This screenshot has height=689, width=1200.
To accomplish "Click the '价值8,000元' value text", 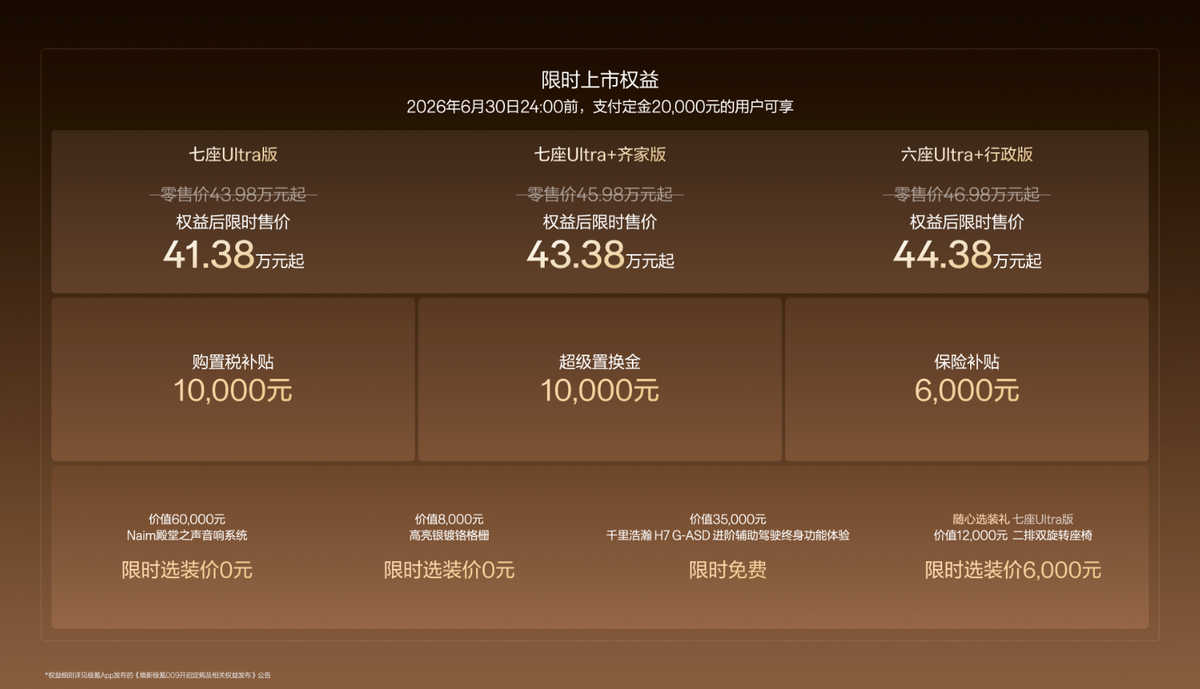I will (x=449, y=519).
